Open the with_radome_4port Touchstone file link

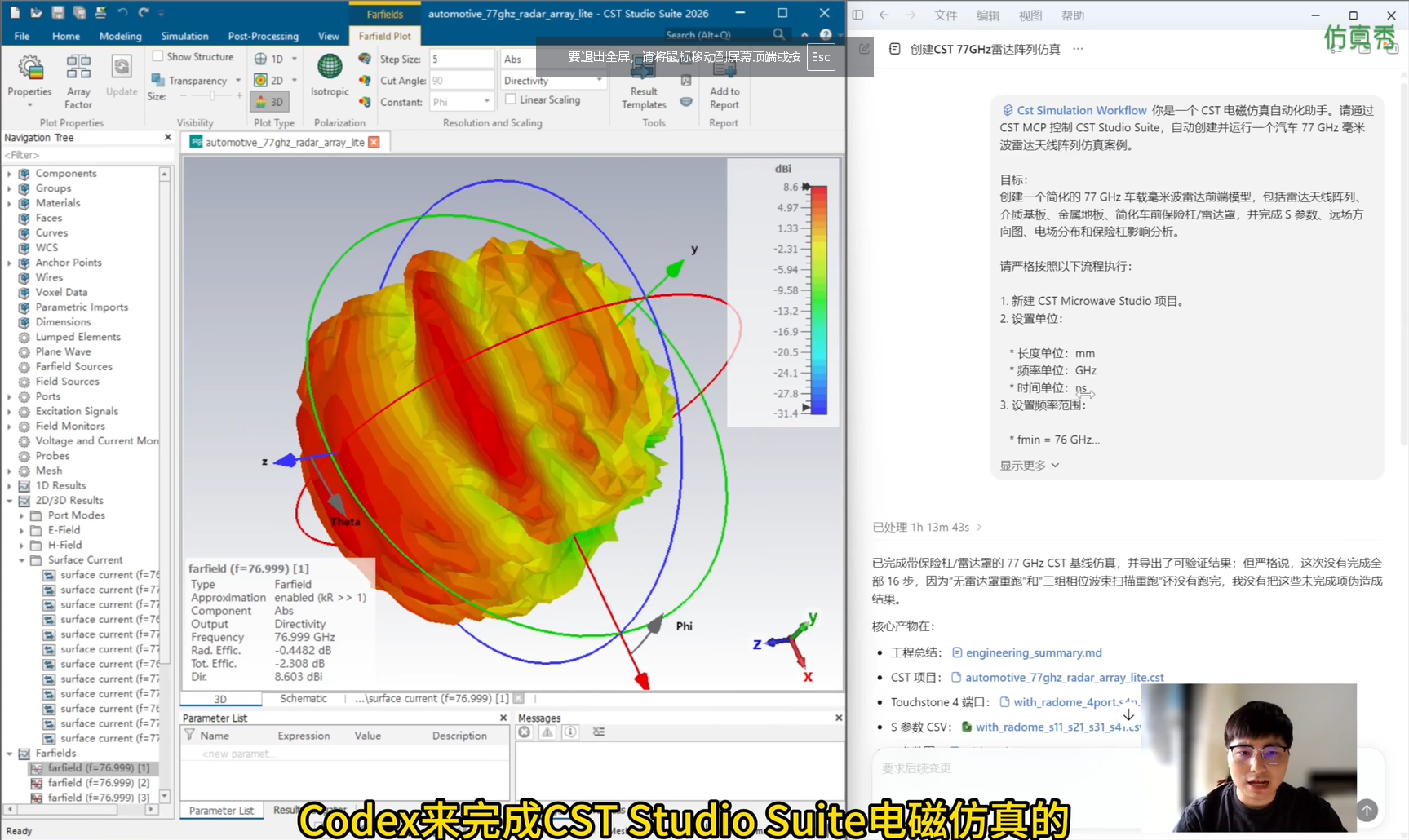click(x=1069, y=702)
